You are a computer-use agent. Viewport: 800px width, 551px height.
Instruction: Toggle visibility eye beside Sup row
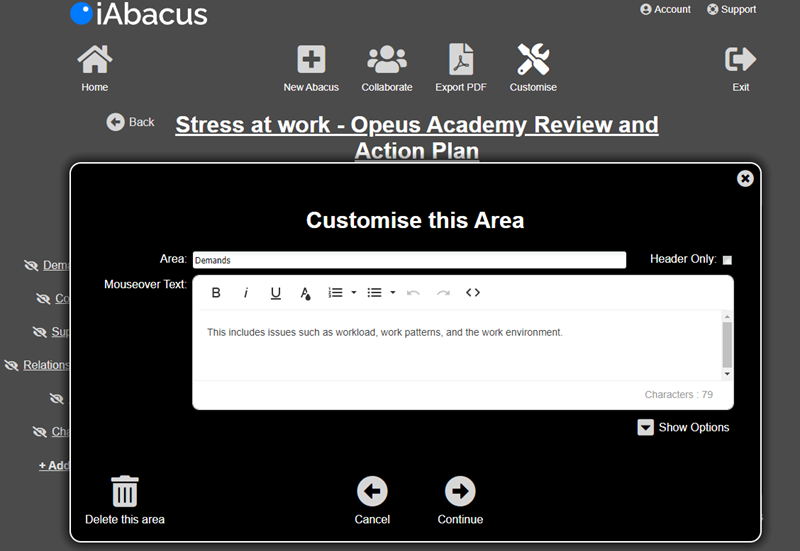[x=40, y=332]
